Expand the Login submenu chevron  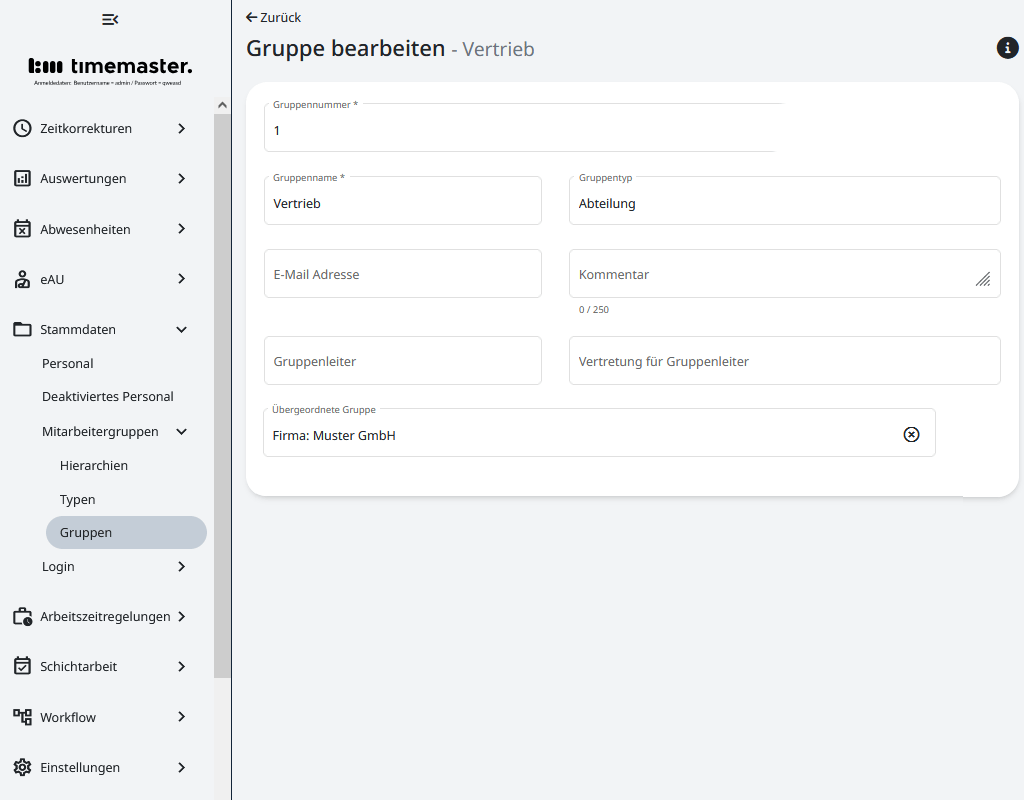click(x=181, y=566)
